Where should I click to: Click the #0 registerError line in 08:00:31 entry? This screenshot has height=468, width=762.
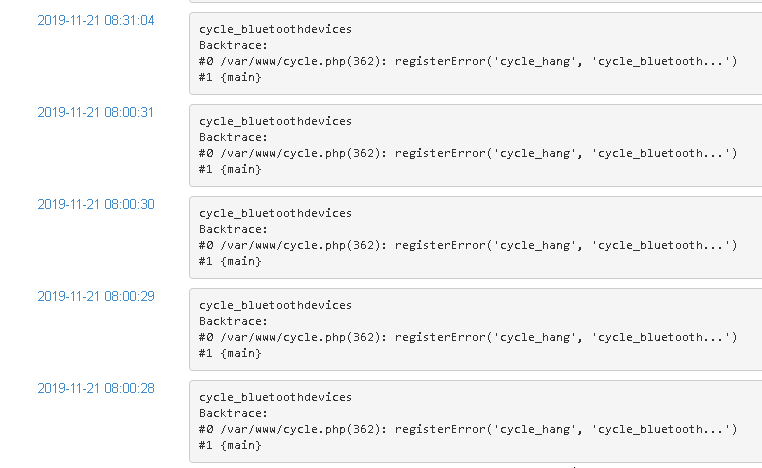tap(467, 154)
